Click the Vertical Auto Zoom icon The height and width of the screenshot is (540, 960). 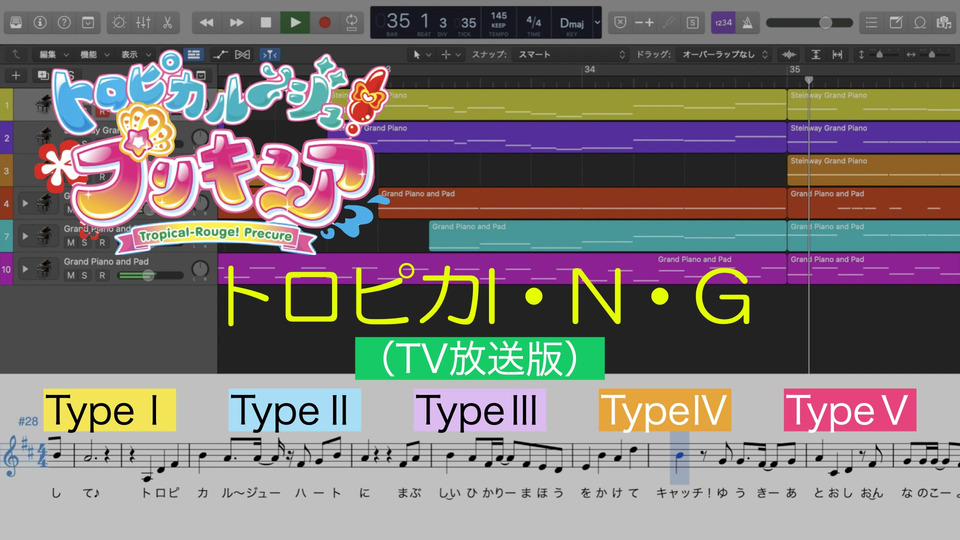click(x=816, y=54)
